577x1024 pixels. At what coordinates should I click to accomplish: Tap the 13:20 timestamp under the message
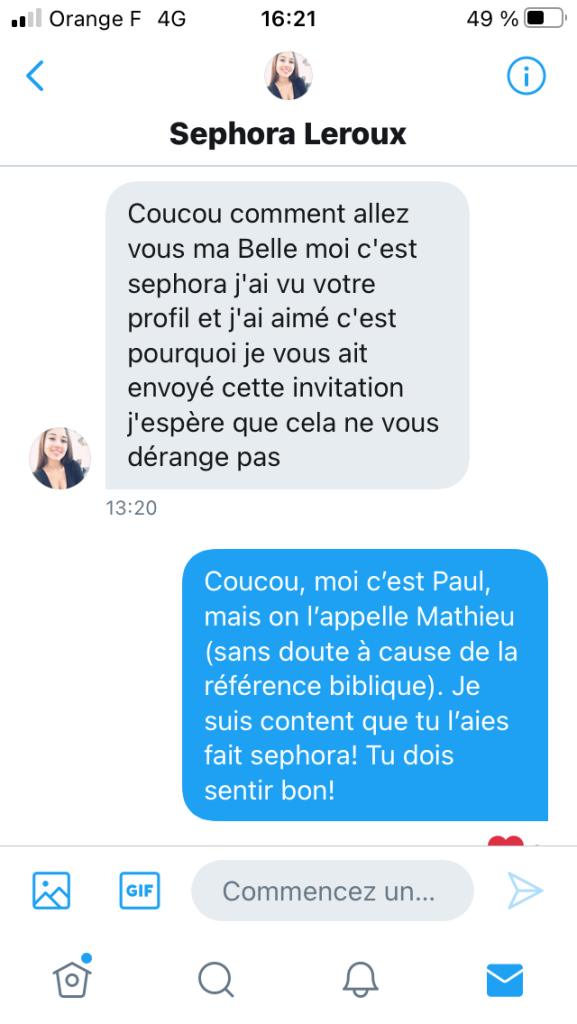[131, 508]
